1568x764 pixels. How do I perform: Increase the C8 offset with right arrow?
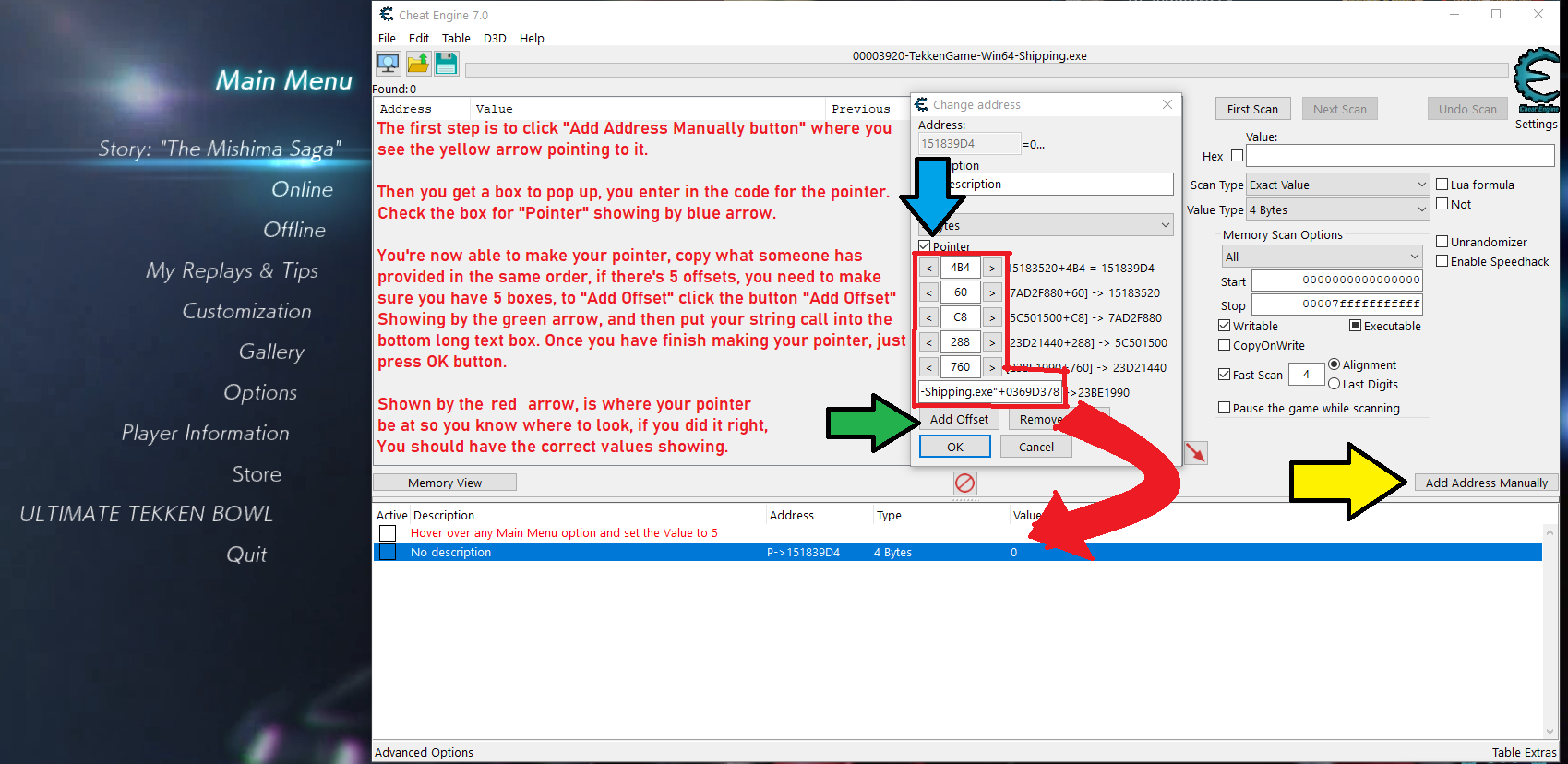coord(992,317)
